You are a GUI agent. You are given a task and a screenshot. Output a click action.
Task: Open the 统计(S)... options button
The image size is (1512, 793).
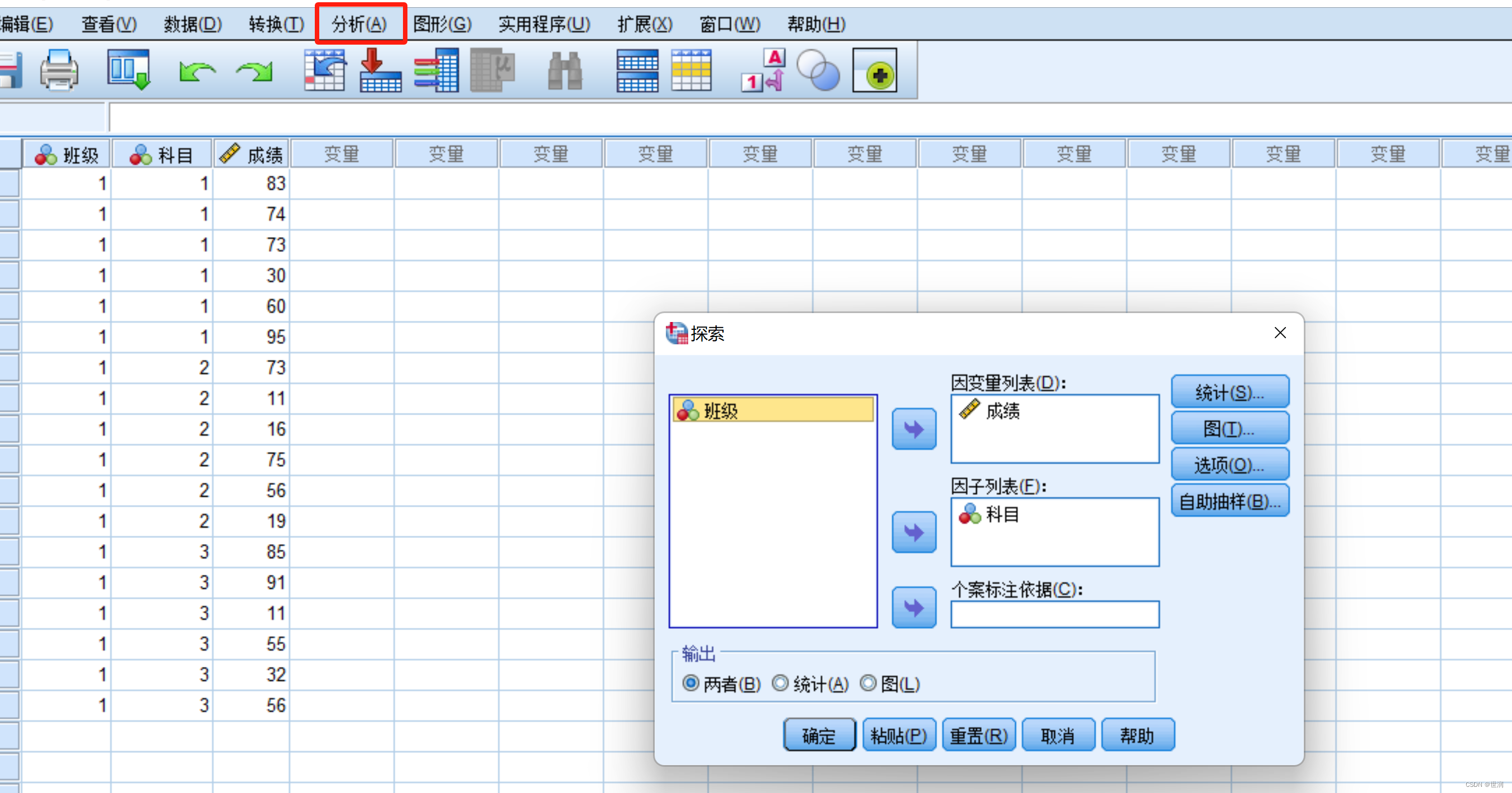1230,392
